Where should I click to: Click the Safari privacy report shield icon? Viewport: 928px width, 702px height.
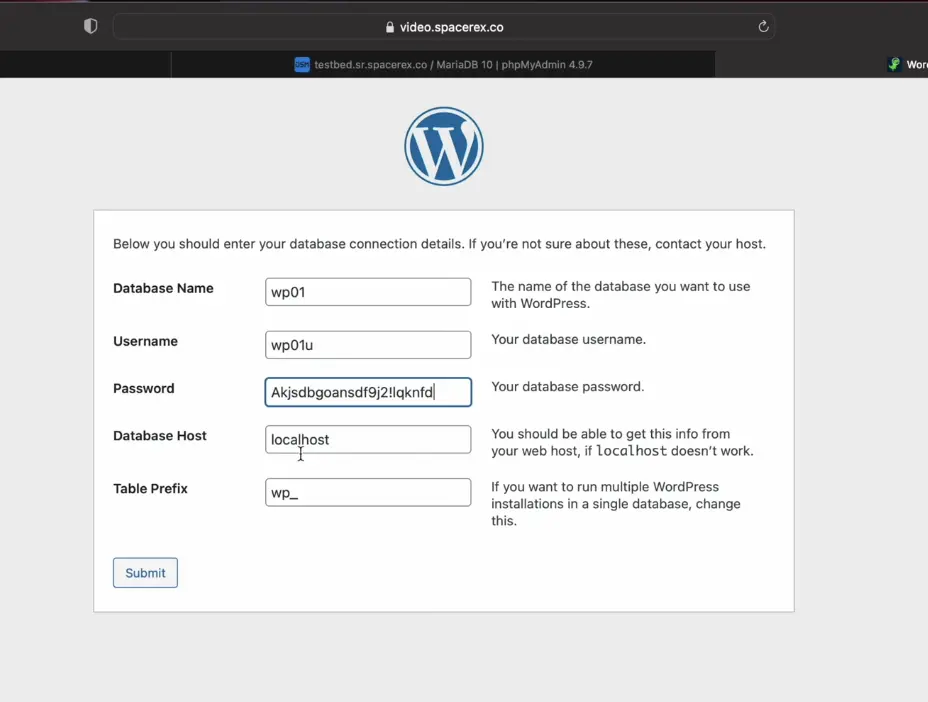click(x=91, y=27)
